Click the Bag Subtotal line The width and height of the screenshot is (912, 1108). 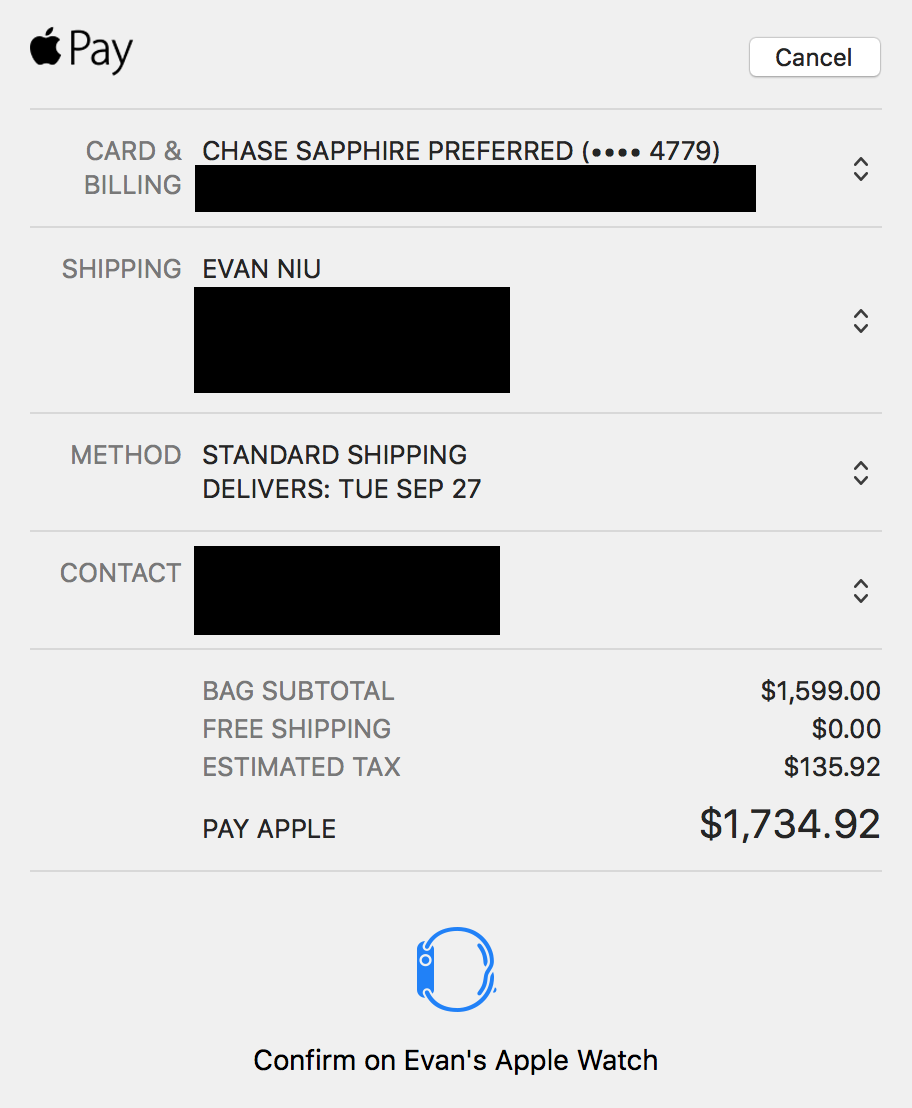[x=298, y=691]
